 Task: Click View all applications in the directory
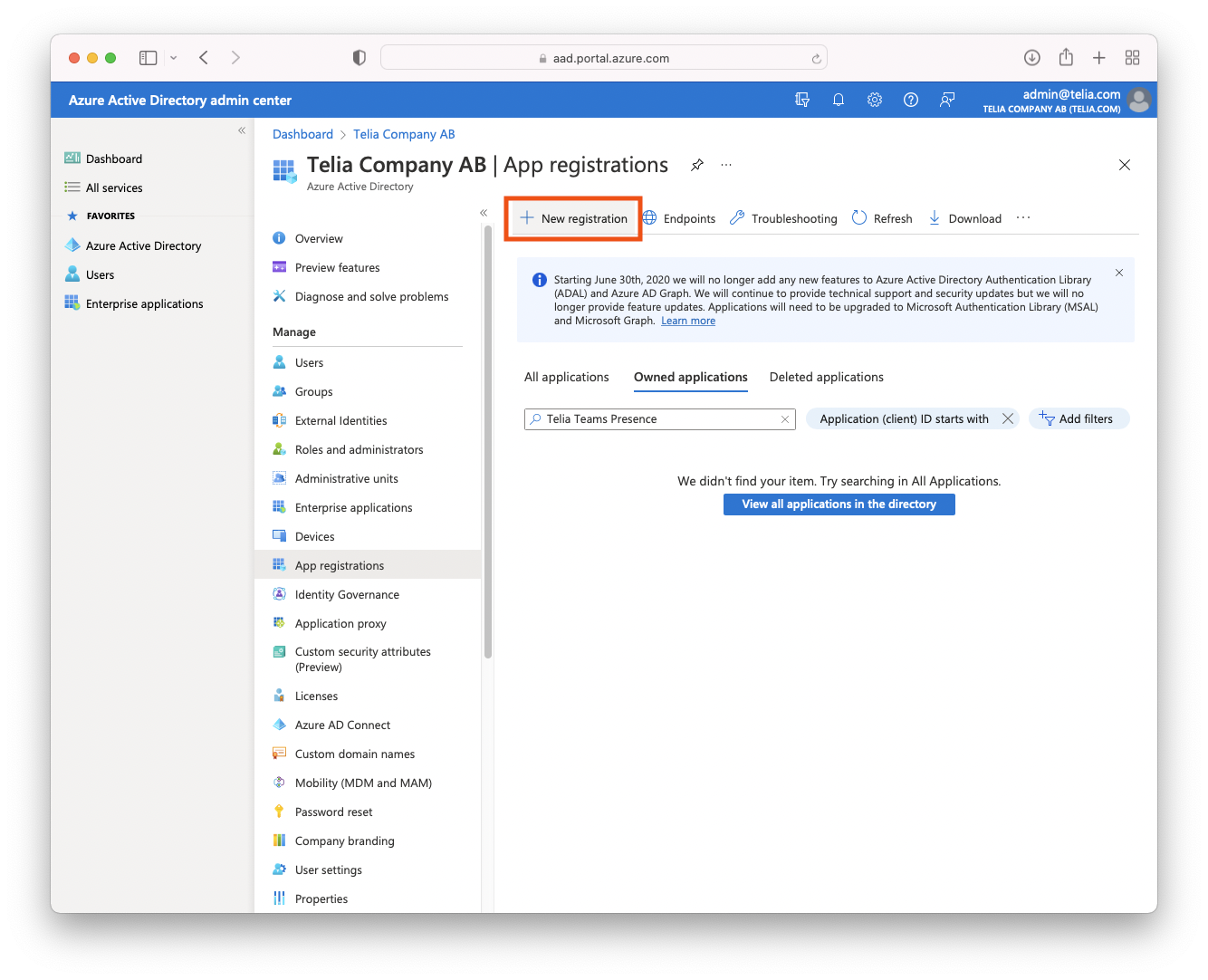tap(839, 504)
